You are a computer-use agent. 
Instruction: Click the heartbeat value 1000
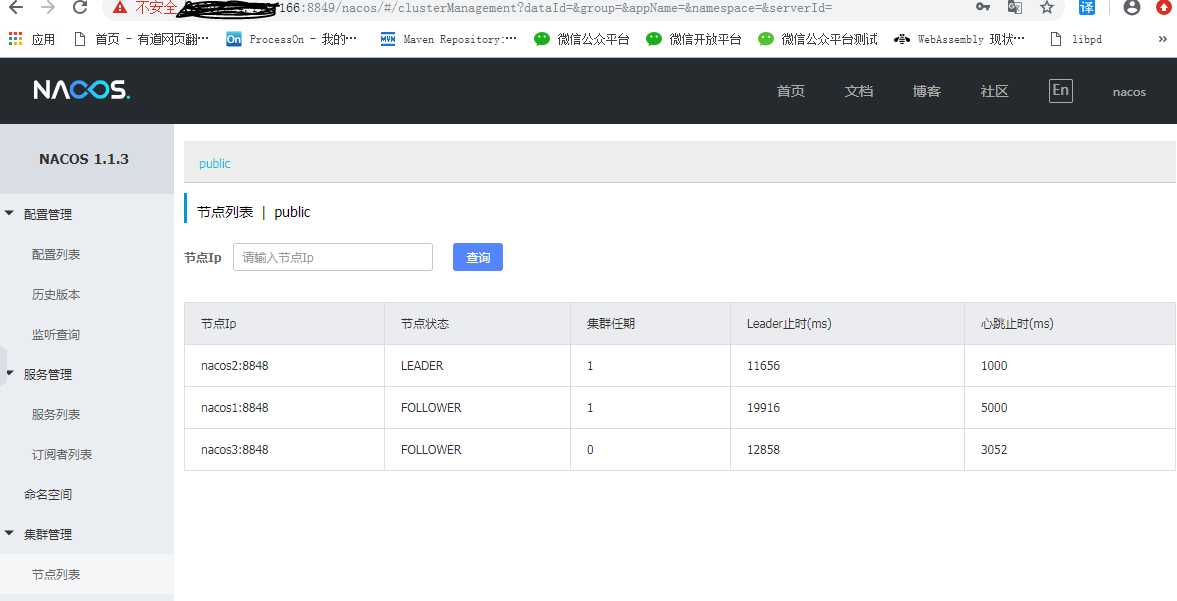(x=994, y=366)
